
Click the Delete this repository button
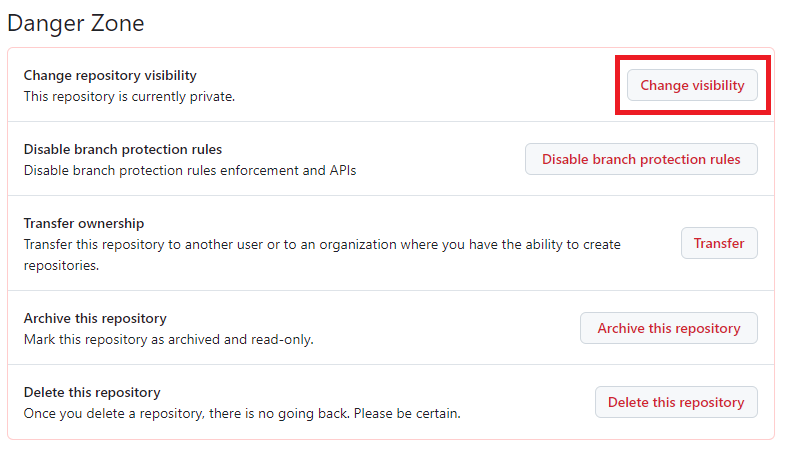click(676, 402)
